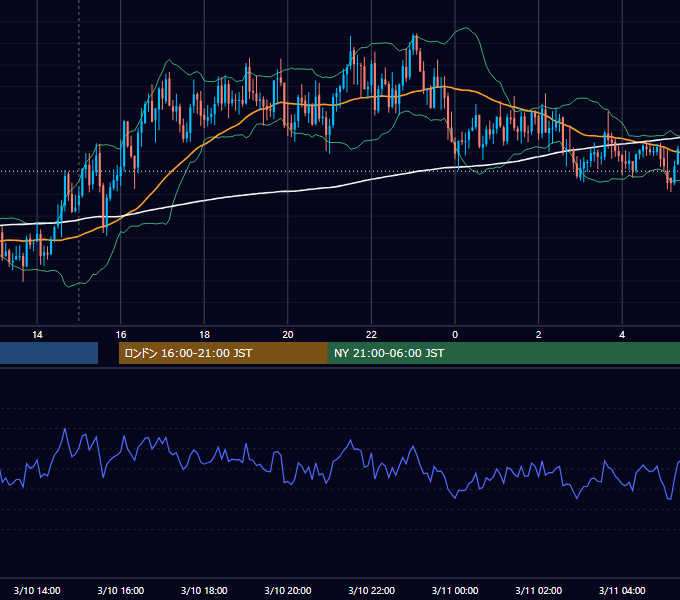Pick the "20" hour axis label
This screenshot has height=600, width=680.
pos(288,335)
